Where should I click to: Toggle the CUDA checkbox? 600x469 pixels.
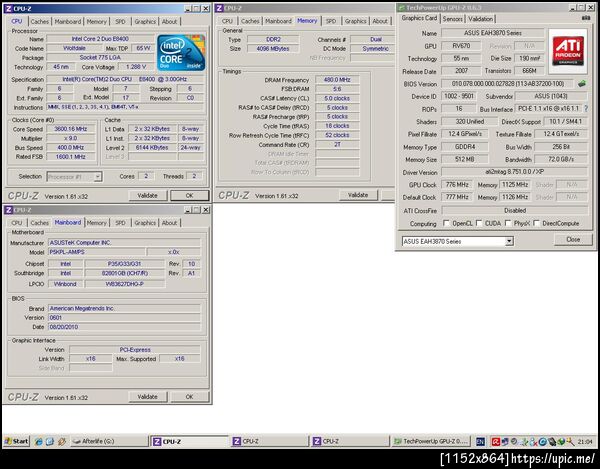tap(479, 223)
